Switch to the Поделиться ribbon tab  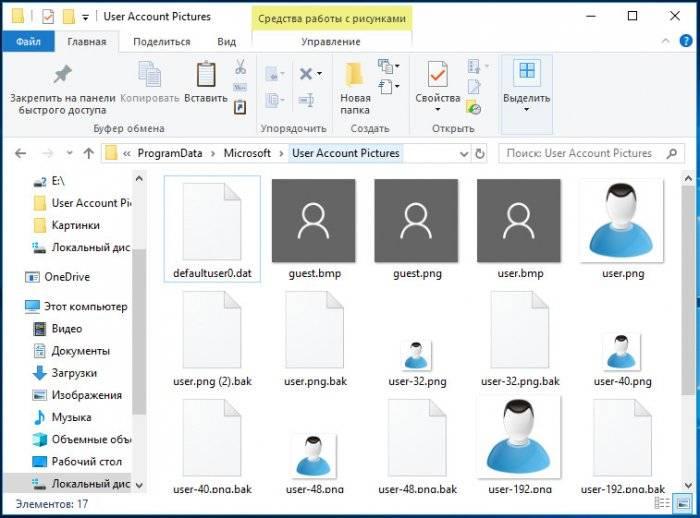click(x=162, y=42)
